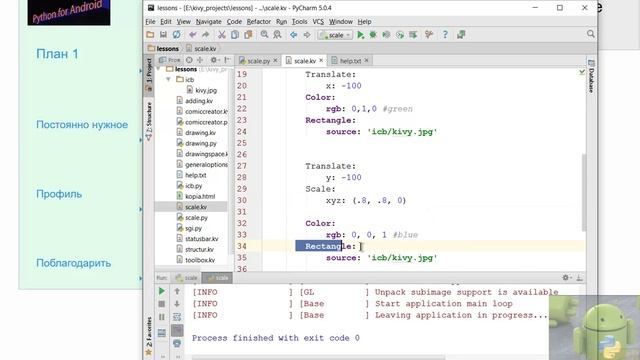
Task: Open the Code menu
Action: (234, 22)
